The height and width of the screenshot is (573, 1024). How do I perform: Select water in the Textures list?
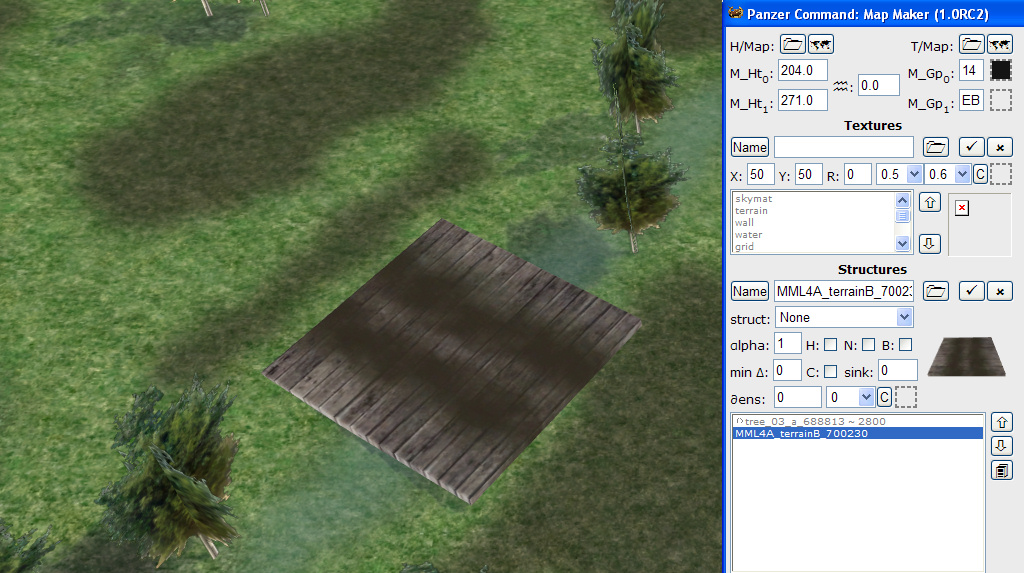coord(748,235)
